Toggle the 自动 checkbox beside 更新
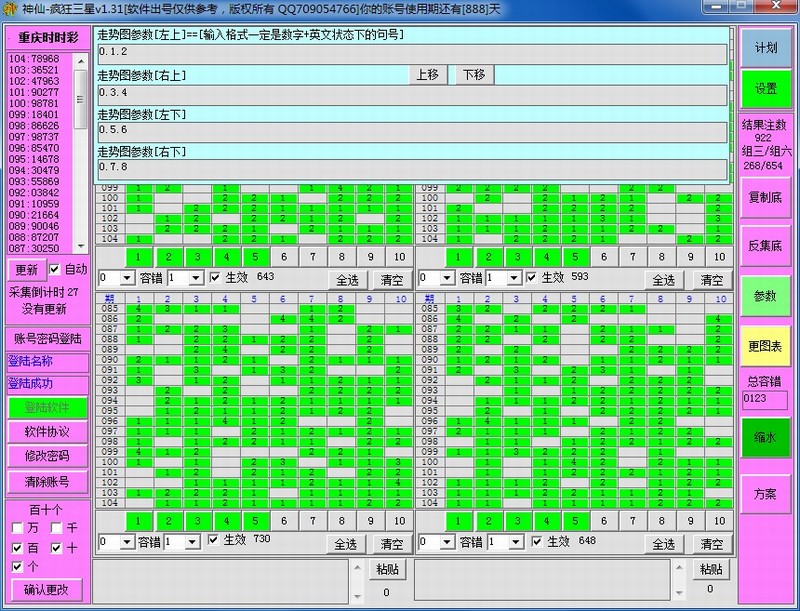 pyautogui.click(x=55, y=270)
